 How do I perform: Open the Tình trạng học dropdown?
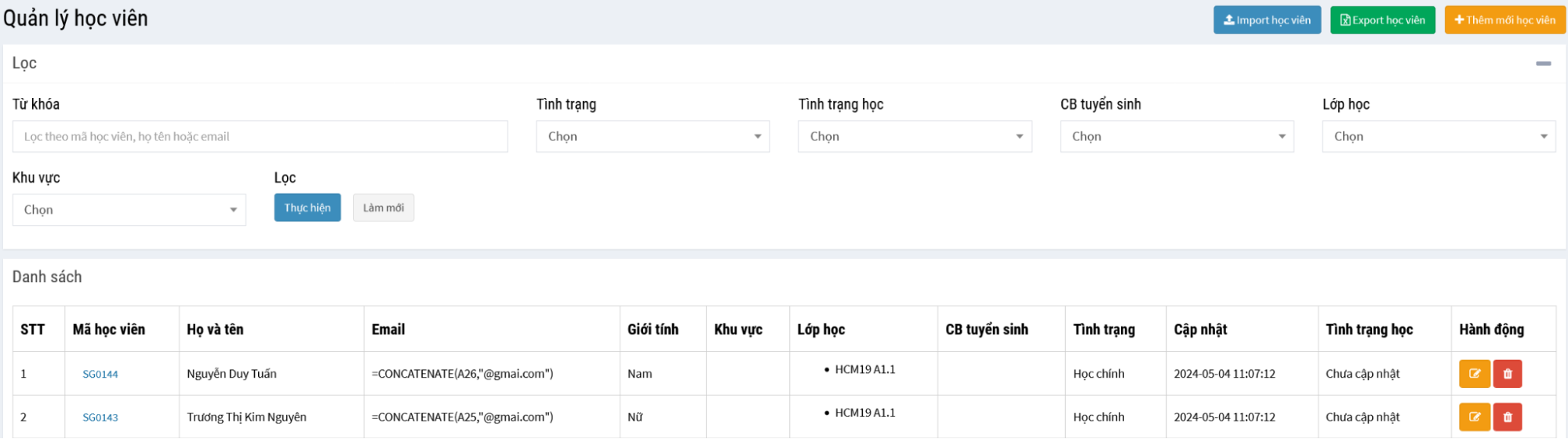(915, 136)
